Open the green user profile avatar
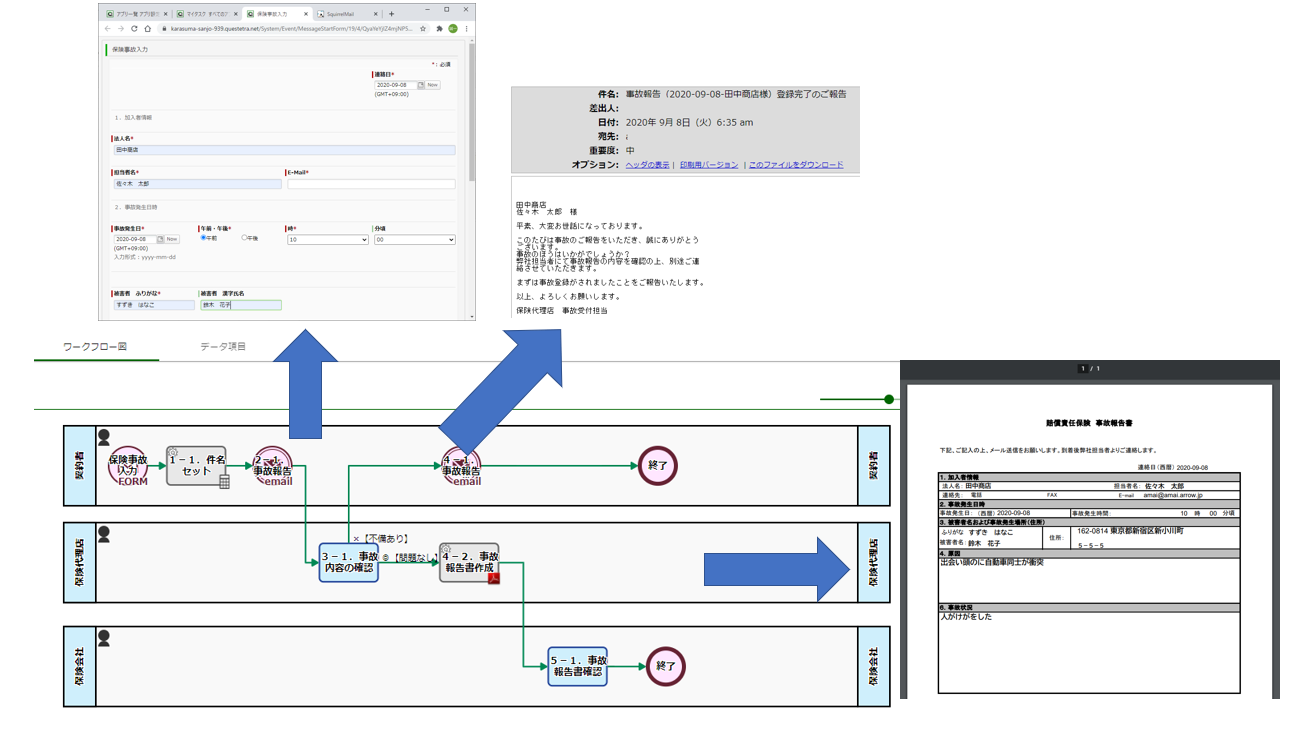Image resolution: width=1306 pixels, height=730 pixels. pos(453,29)
